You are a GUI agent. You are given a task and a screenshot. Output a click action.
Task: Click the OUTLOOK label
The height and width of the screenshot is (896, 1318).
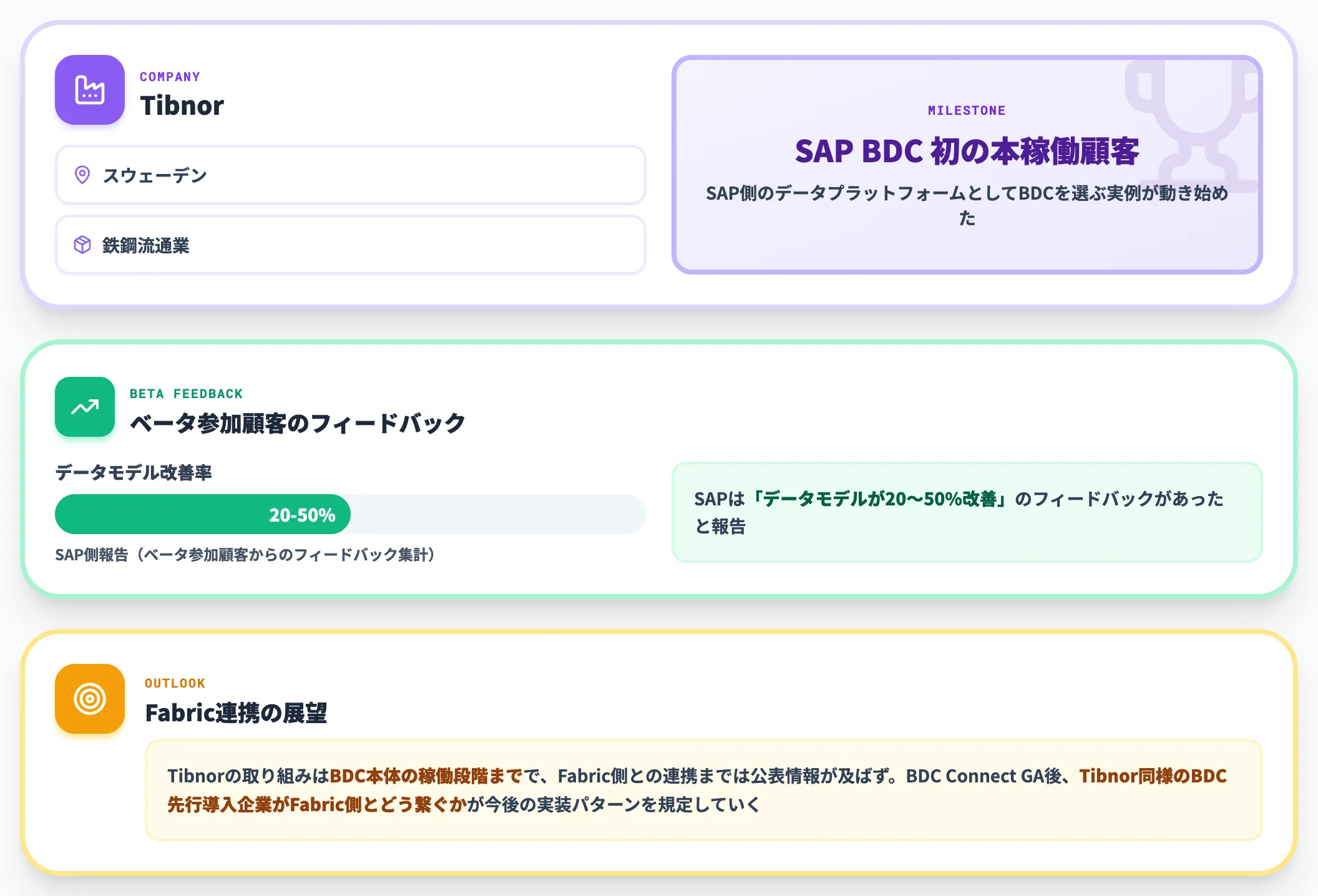point(175,683)
